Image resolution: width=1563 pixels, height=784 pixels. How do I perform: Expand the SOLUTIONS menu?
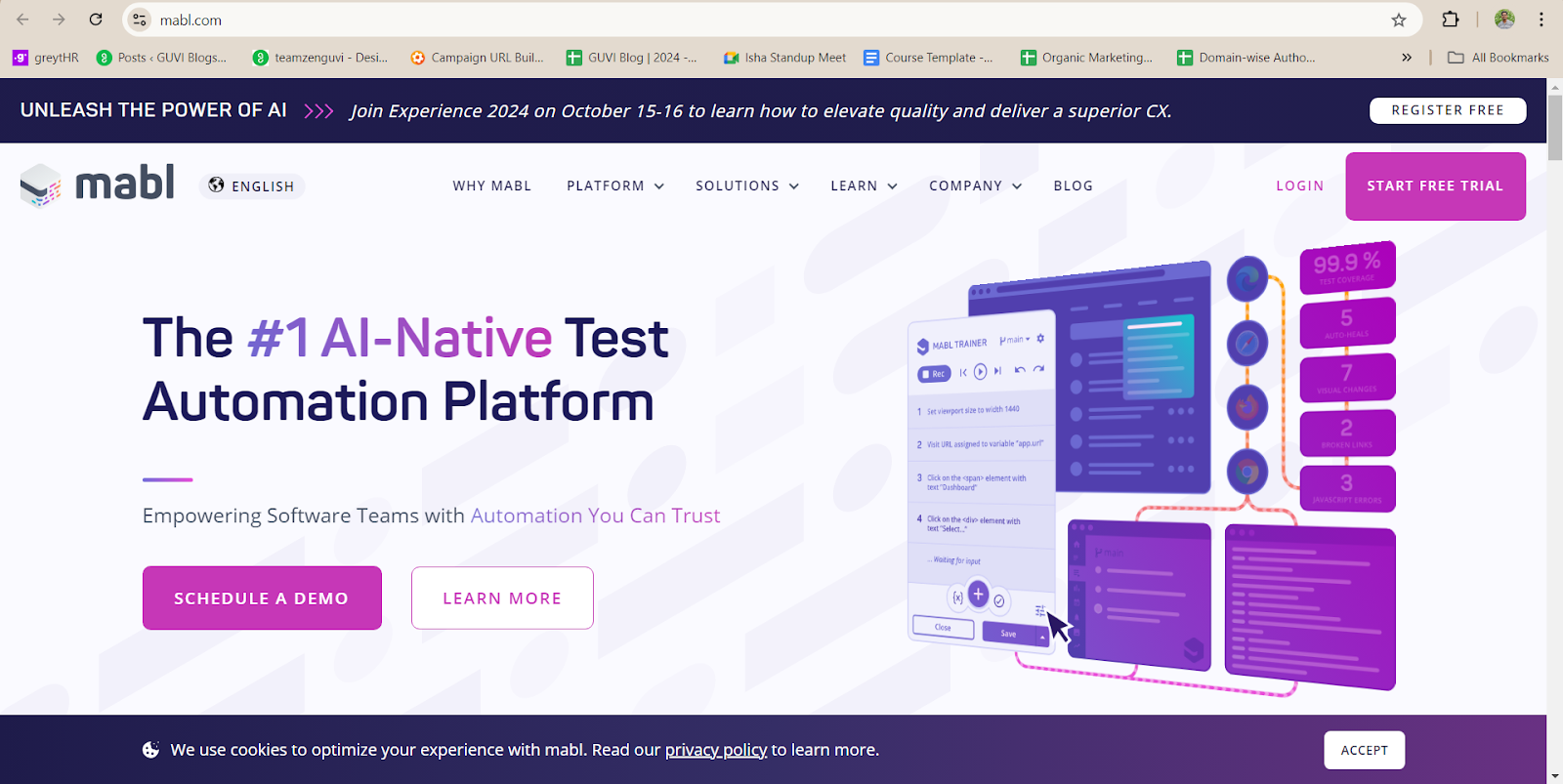coord(747,186)
